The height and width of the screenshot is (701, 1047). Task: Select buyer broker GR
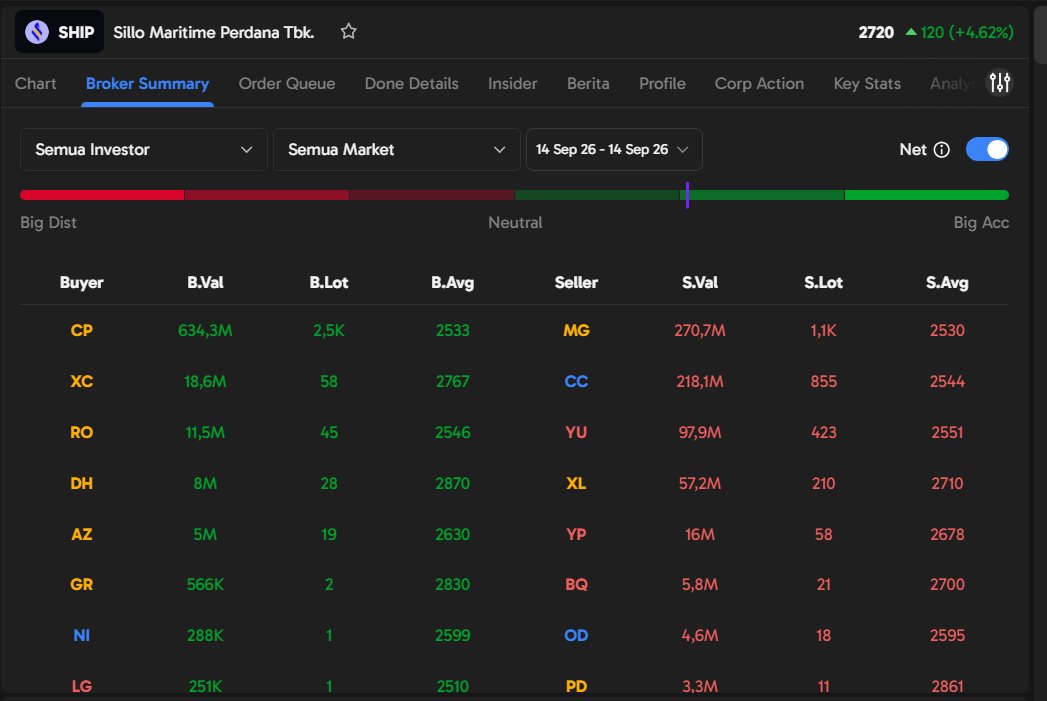pyautogui.click(x=81, y=585)
